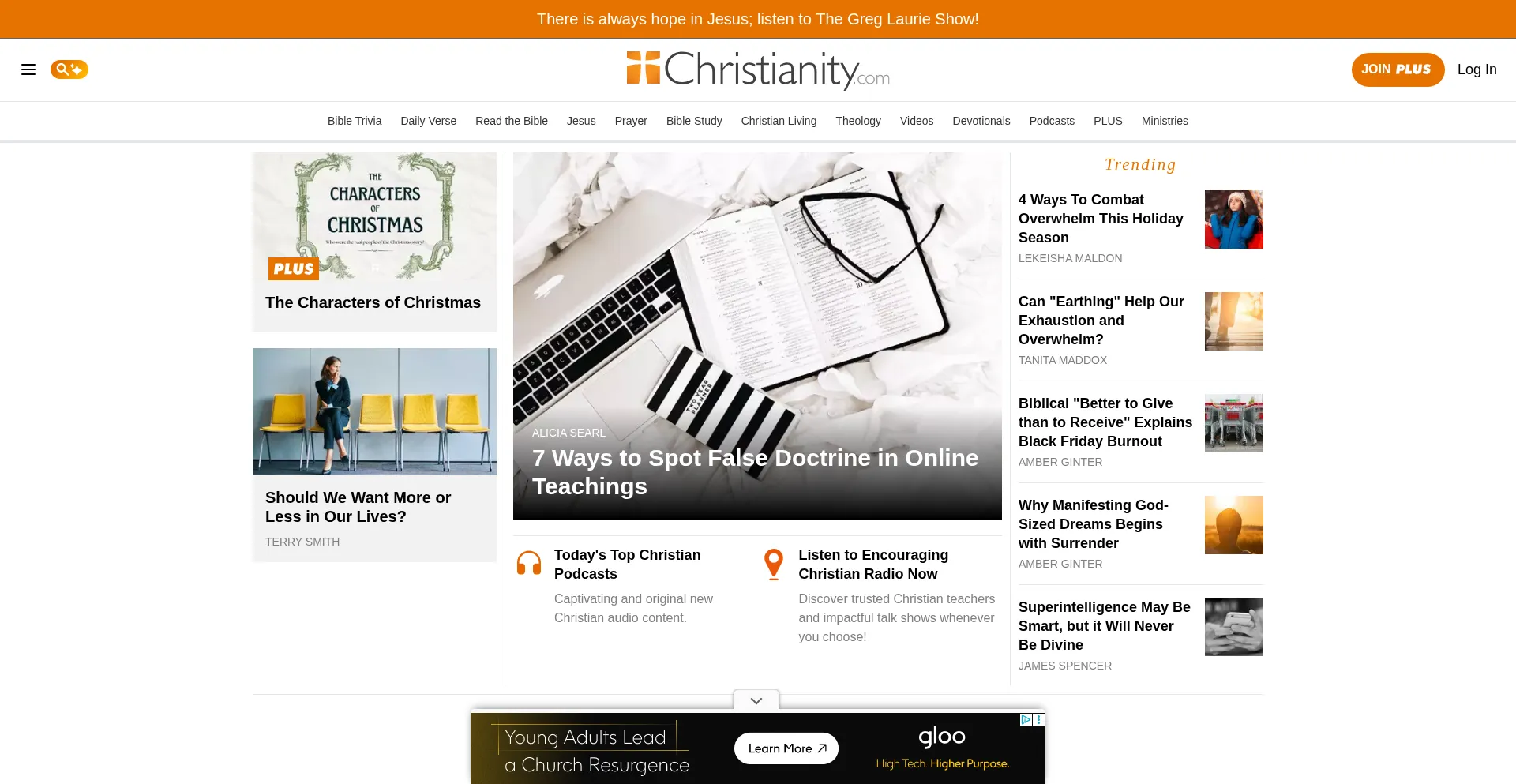Open the Superintelligence article phone thumbnail
The height and width of the screenshot is (784, 1516).
click(x=1234, y=627)
